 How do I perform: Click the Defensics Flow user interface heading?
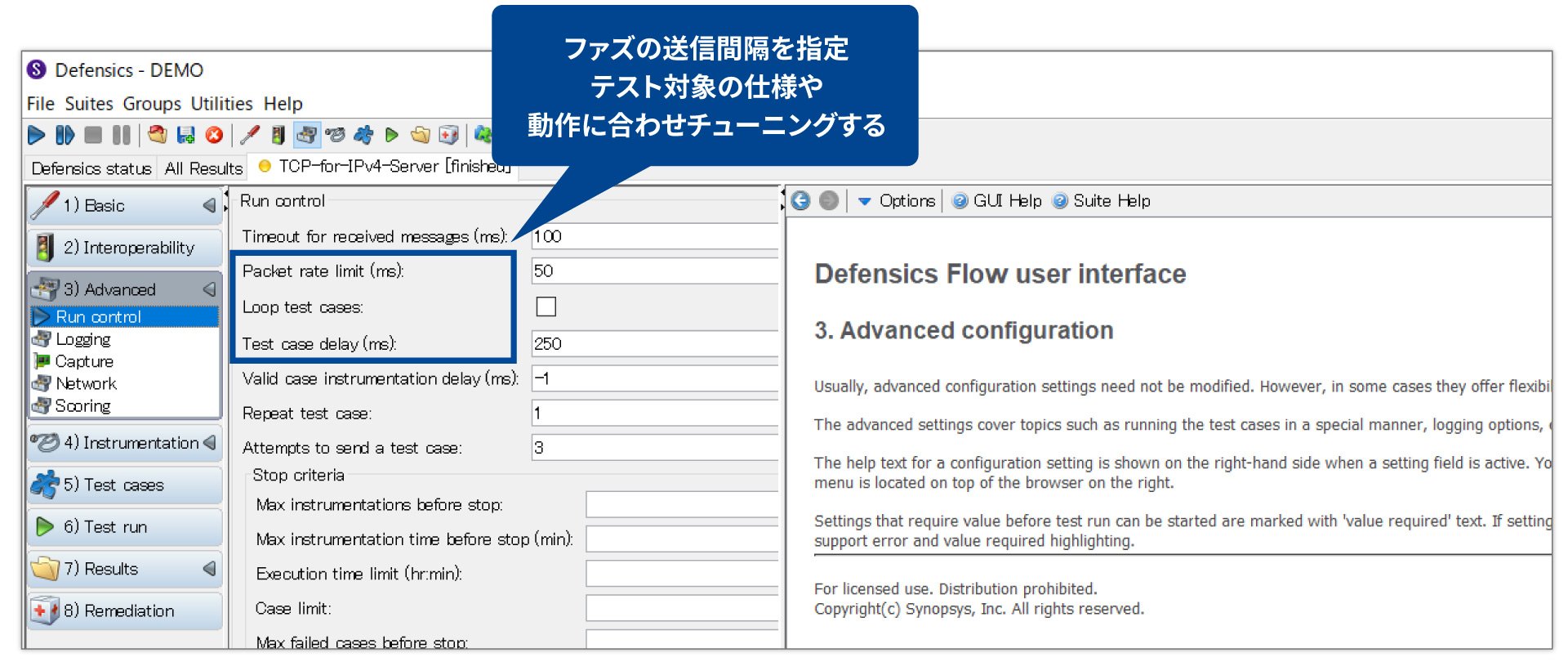point(1000,274)
